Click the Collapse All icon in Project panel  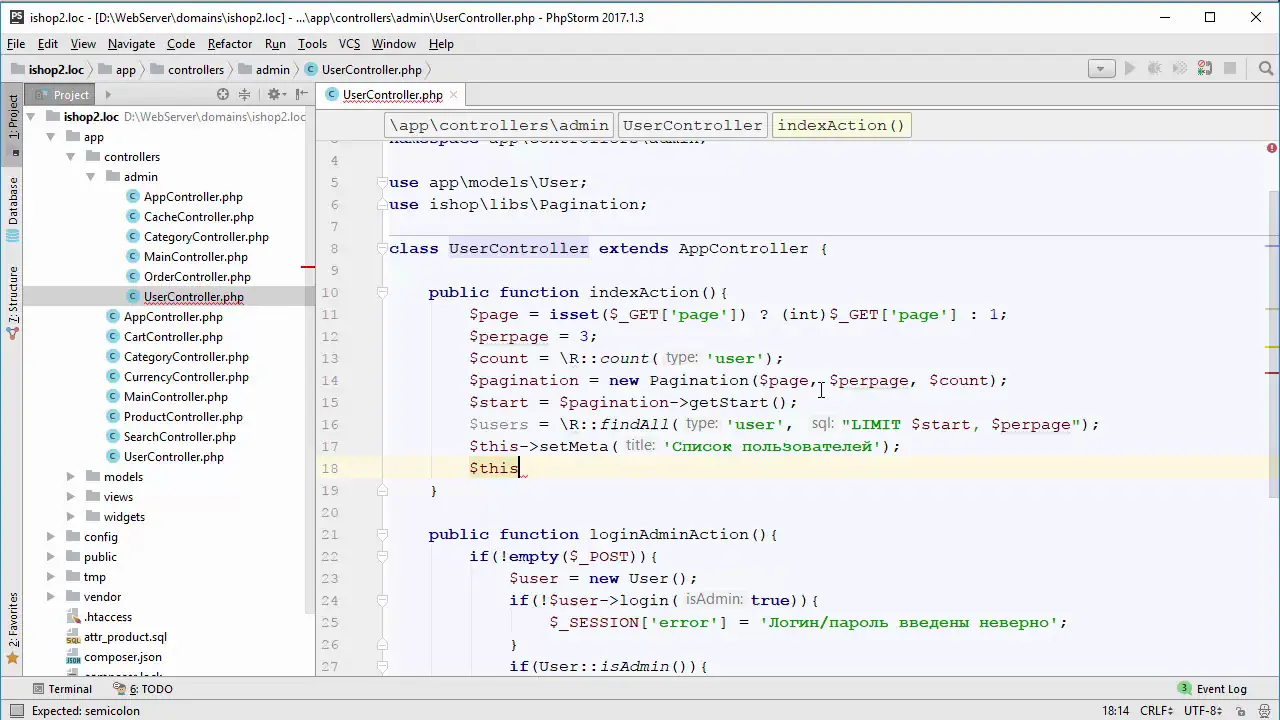pyautogui.click(x=246, y=94)
